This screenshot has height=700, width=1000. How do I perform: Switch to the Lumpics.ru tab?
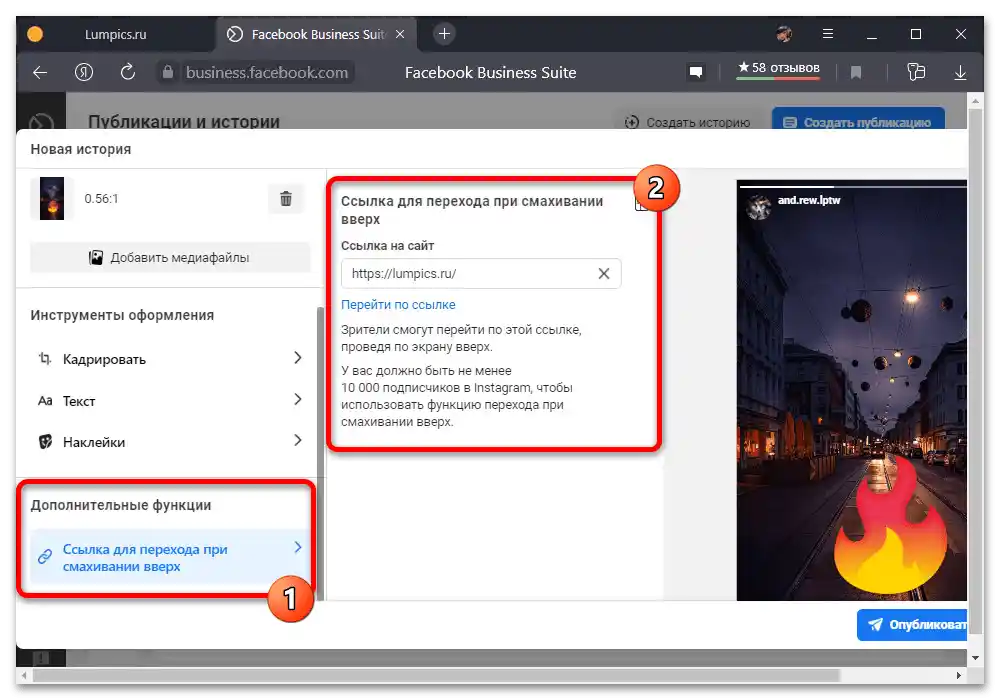pyautogui.click(x=115, y=34)
